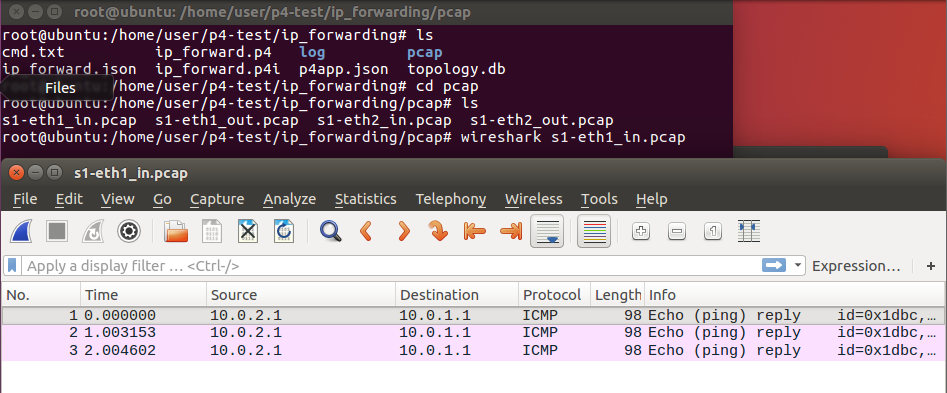
Task: Click 'ip_forward.p4' filename in terminal
Action: (x=213, y=53)
